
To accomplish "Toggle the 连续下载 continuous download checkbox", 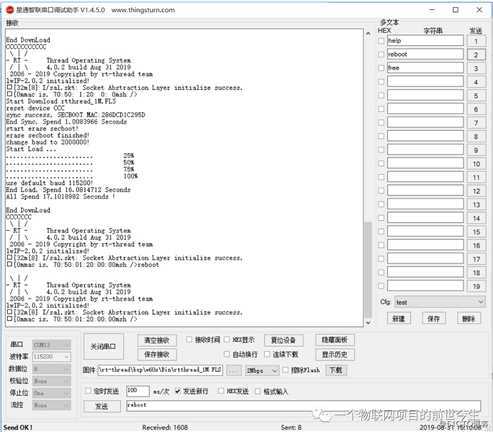I will [x=267, y=354].
